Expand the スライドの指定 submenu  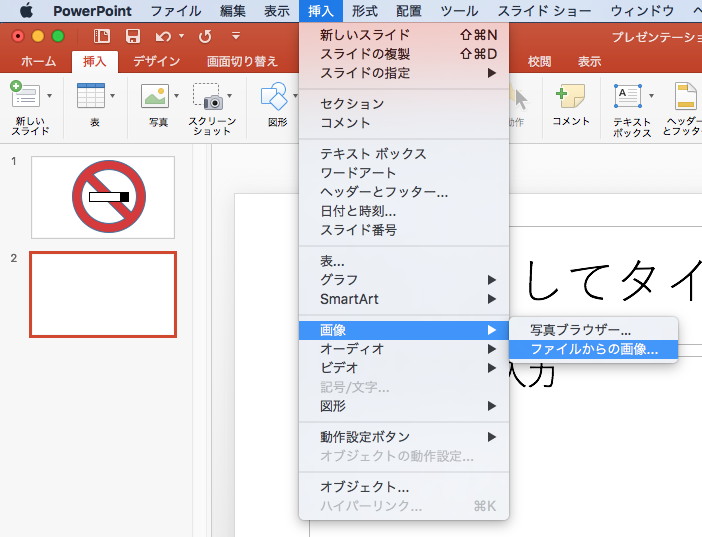[x=404, y=73]
